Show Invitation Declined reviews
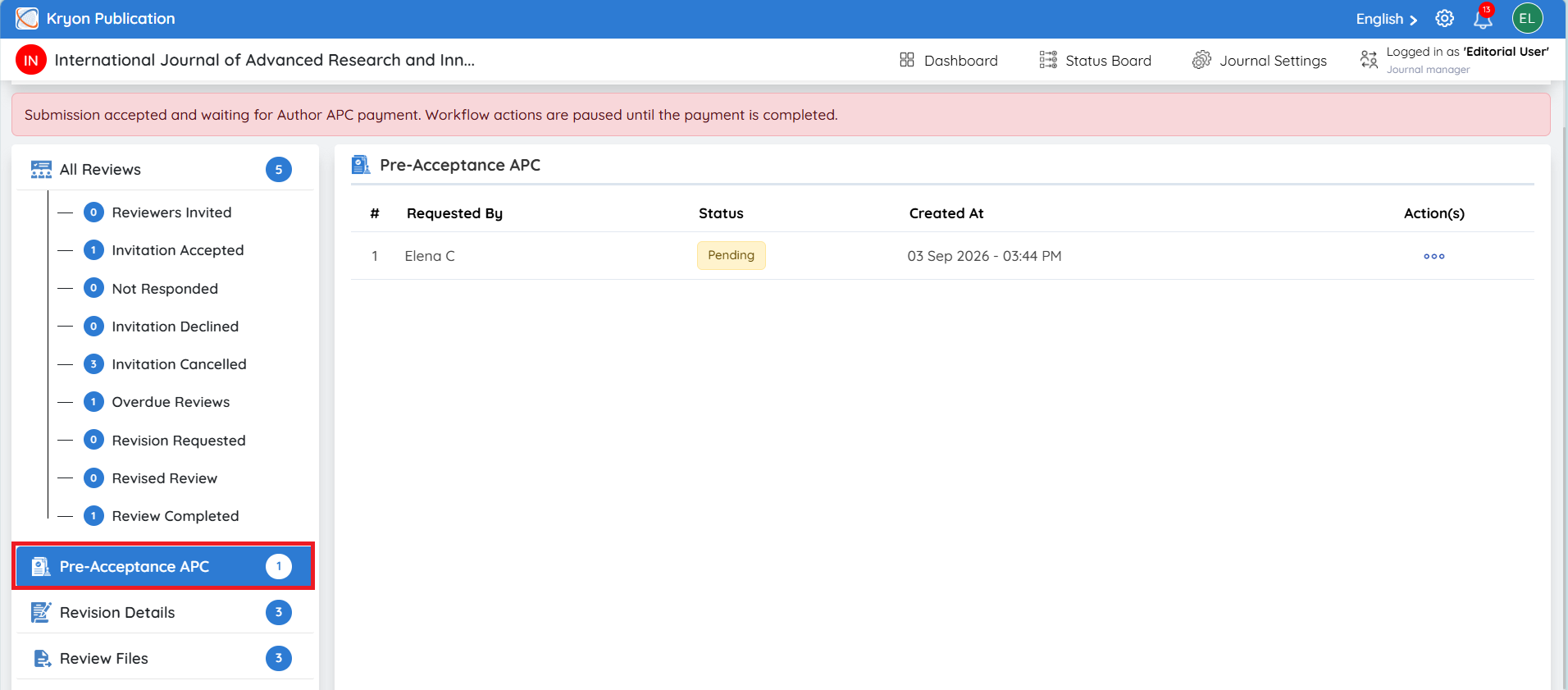This screenshot has width=1568, height=690. click(175, 327)
